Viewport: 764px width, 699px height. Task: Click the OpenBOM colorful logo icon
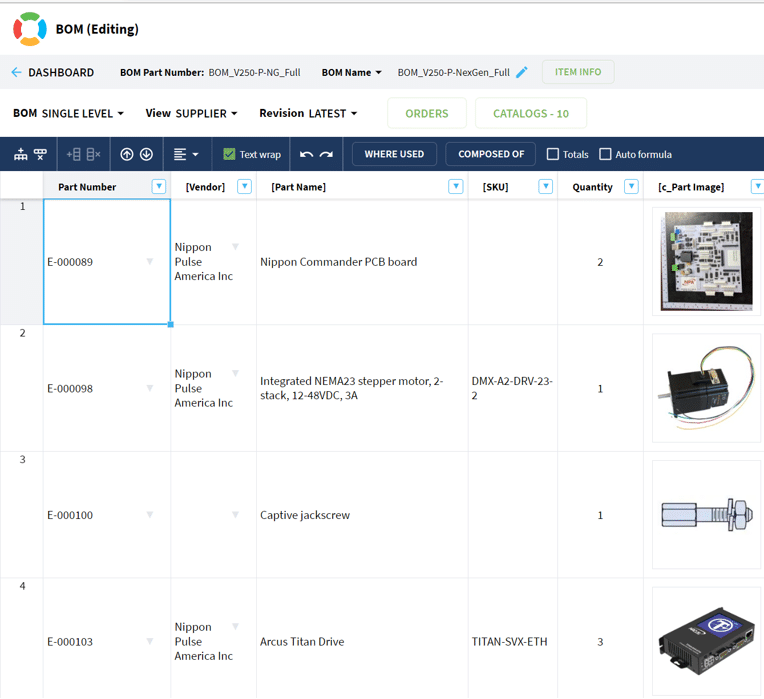[30, 29]
